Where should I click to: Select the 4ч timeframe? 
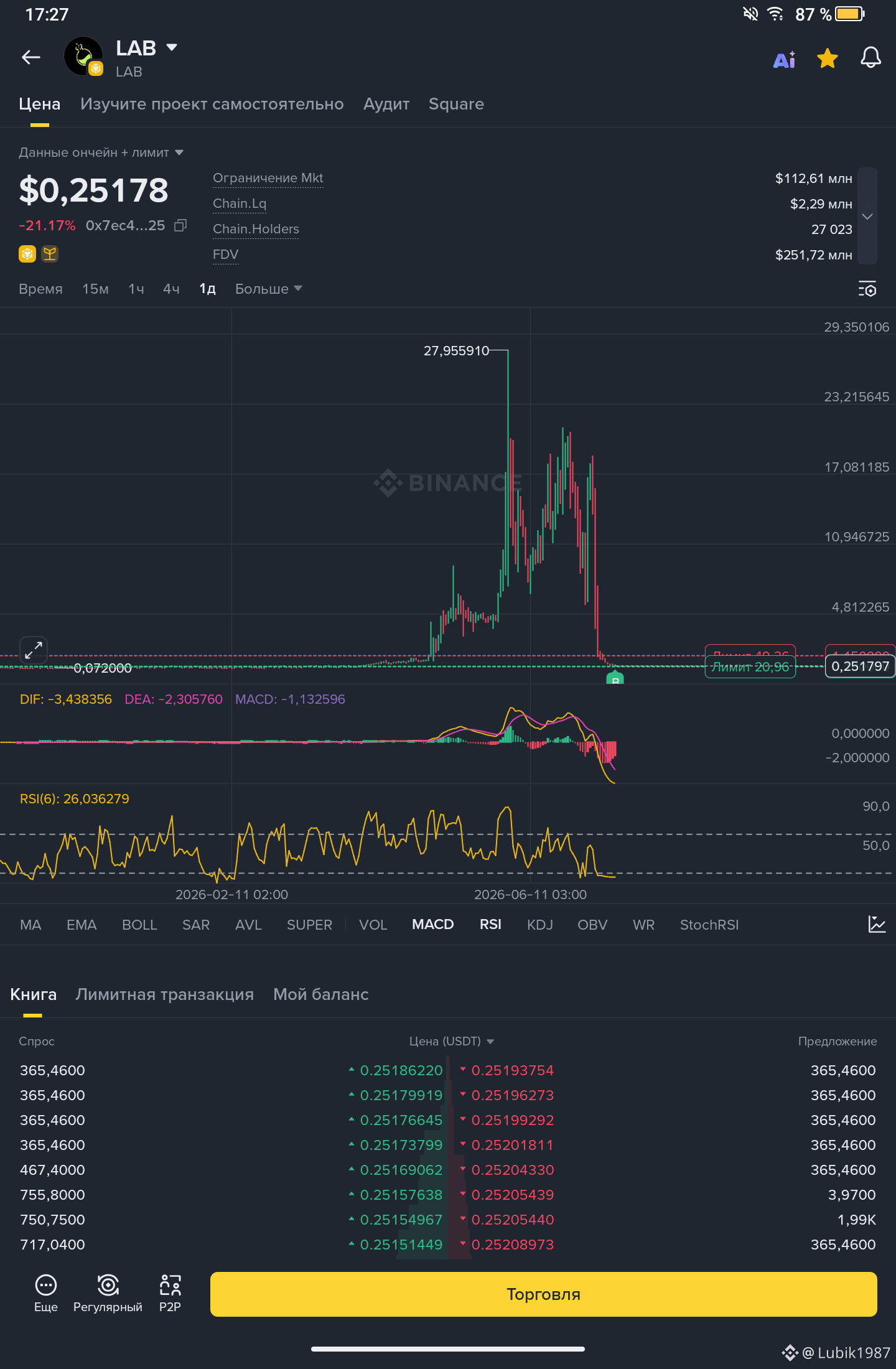[171, 289]
